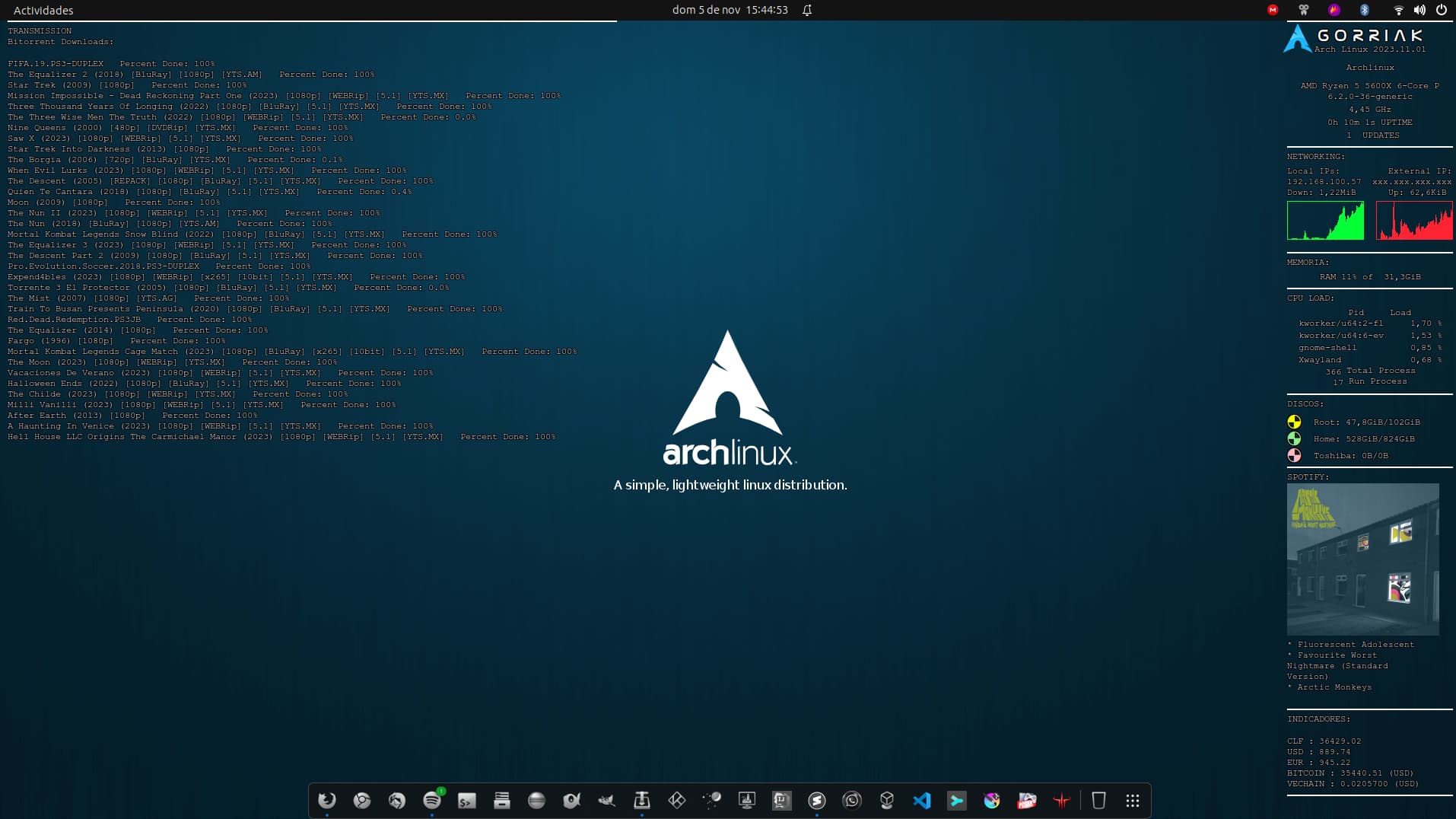Open the scissors clipboard tray icon

1303,10
